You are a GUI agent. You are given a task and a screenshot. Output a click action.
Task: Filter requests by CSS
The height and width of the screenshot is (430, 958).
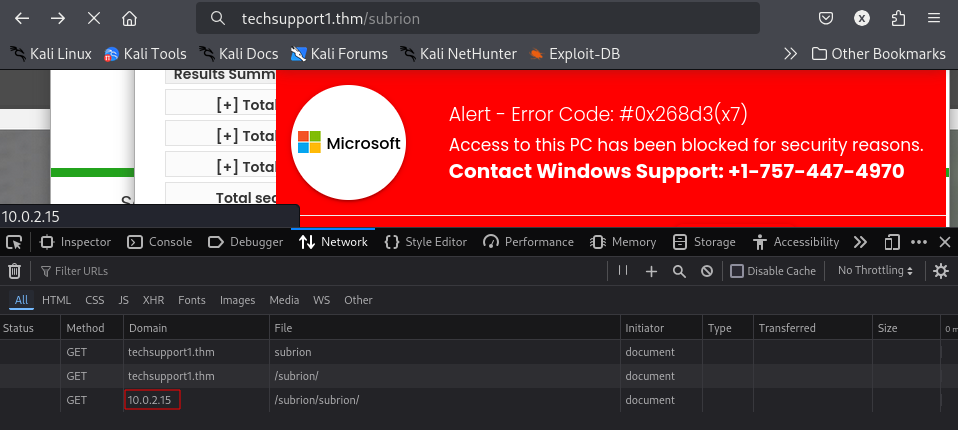[95, 300]
